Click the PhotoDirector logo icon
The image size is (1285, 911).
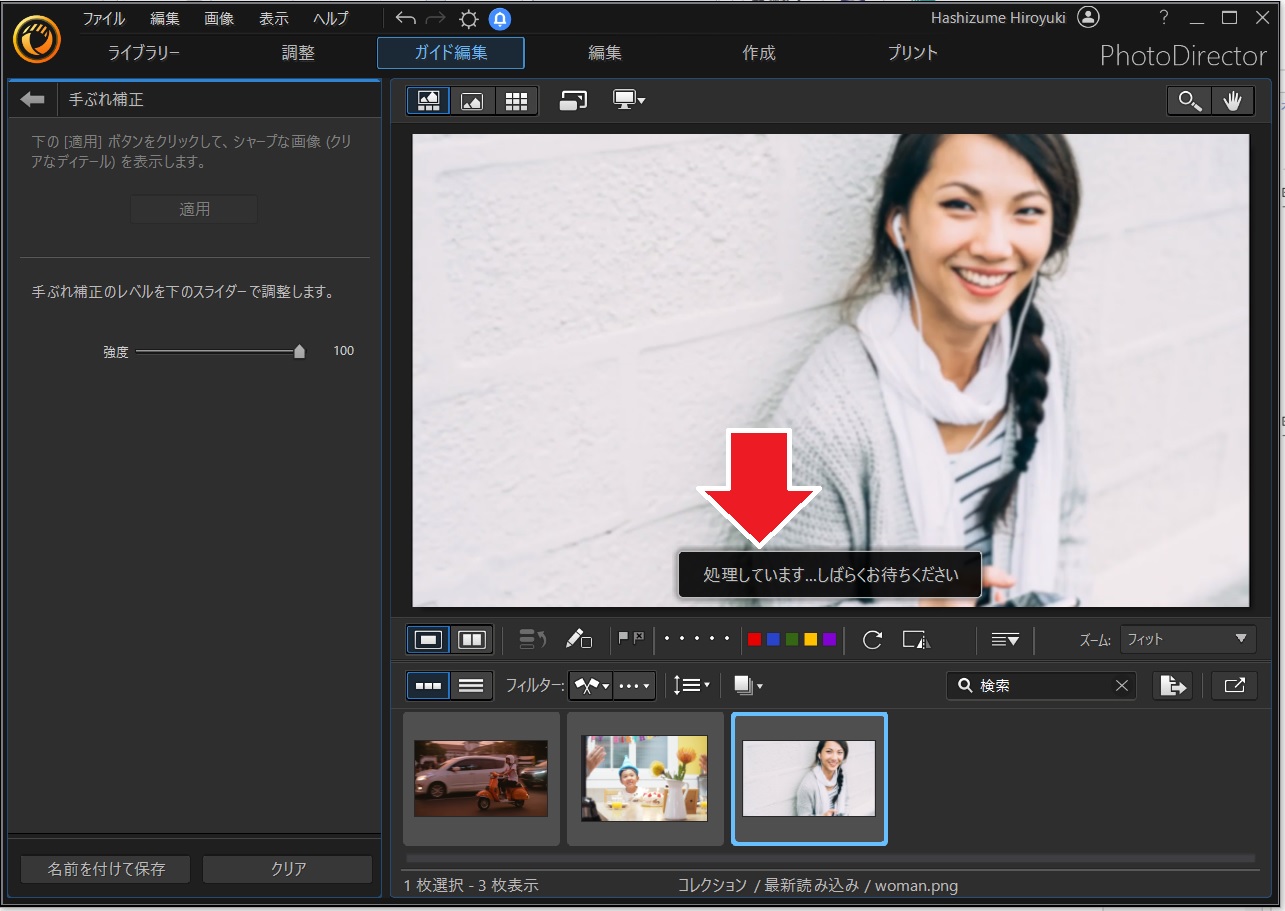coord(37,38)
